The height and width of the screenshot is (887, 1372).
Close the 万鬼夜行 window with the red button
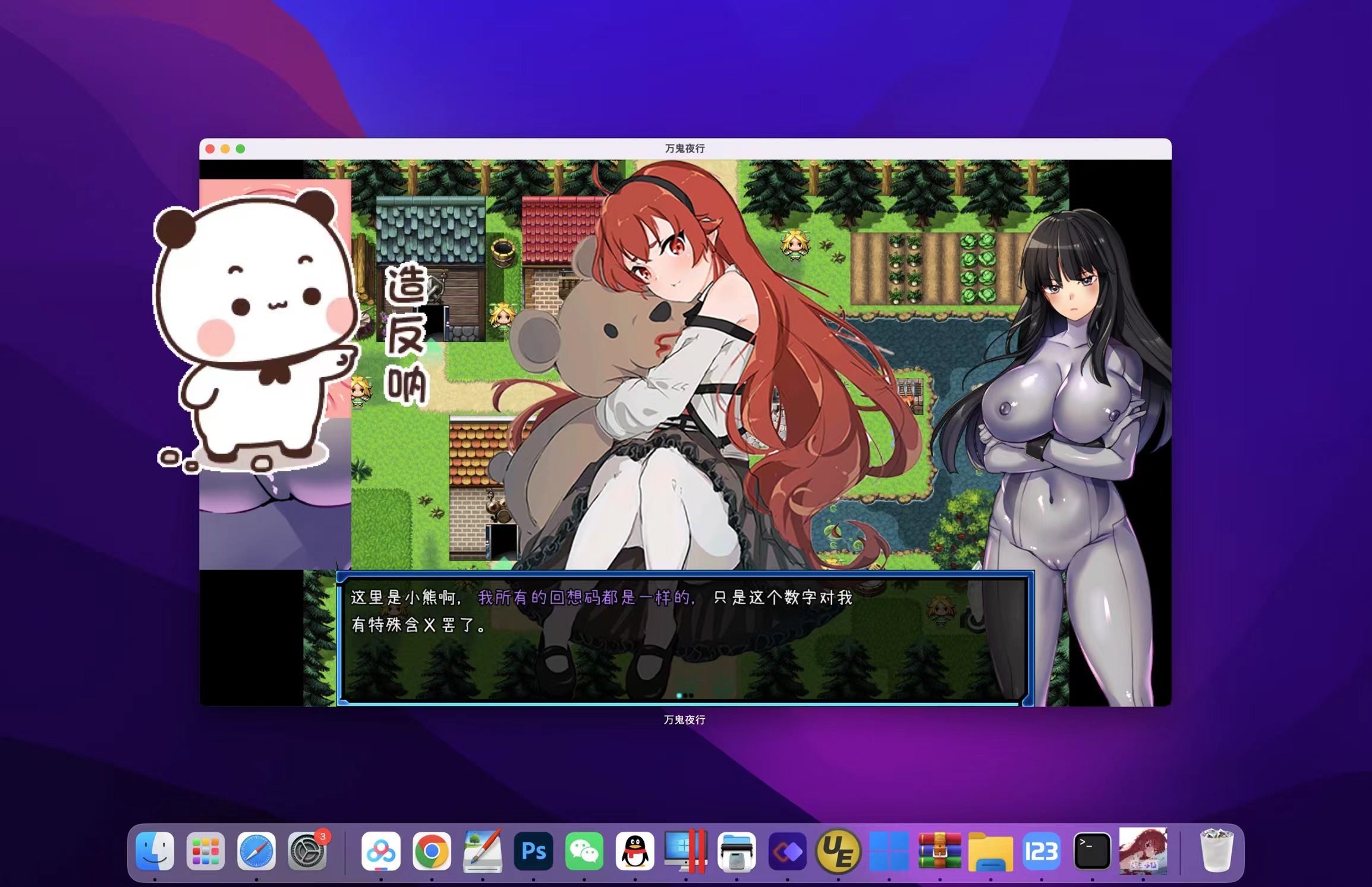tap(210, 149)
